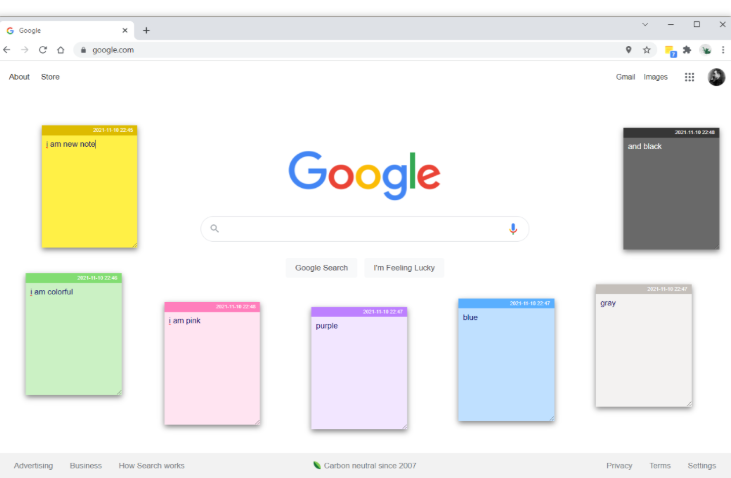The width and height of the screenshot is (731, 478).
Task: Click the text 'gray' in the note
Action: point(608,304)
